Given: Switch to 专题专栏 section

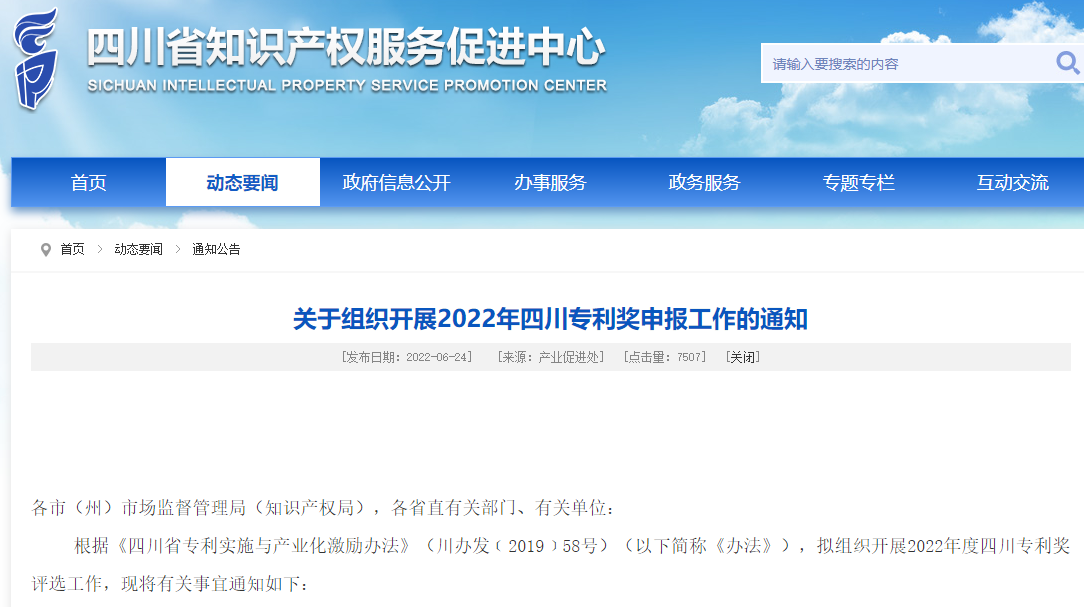Looking at the screenshot, I should 858,183.
